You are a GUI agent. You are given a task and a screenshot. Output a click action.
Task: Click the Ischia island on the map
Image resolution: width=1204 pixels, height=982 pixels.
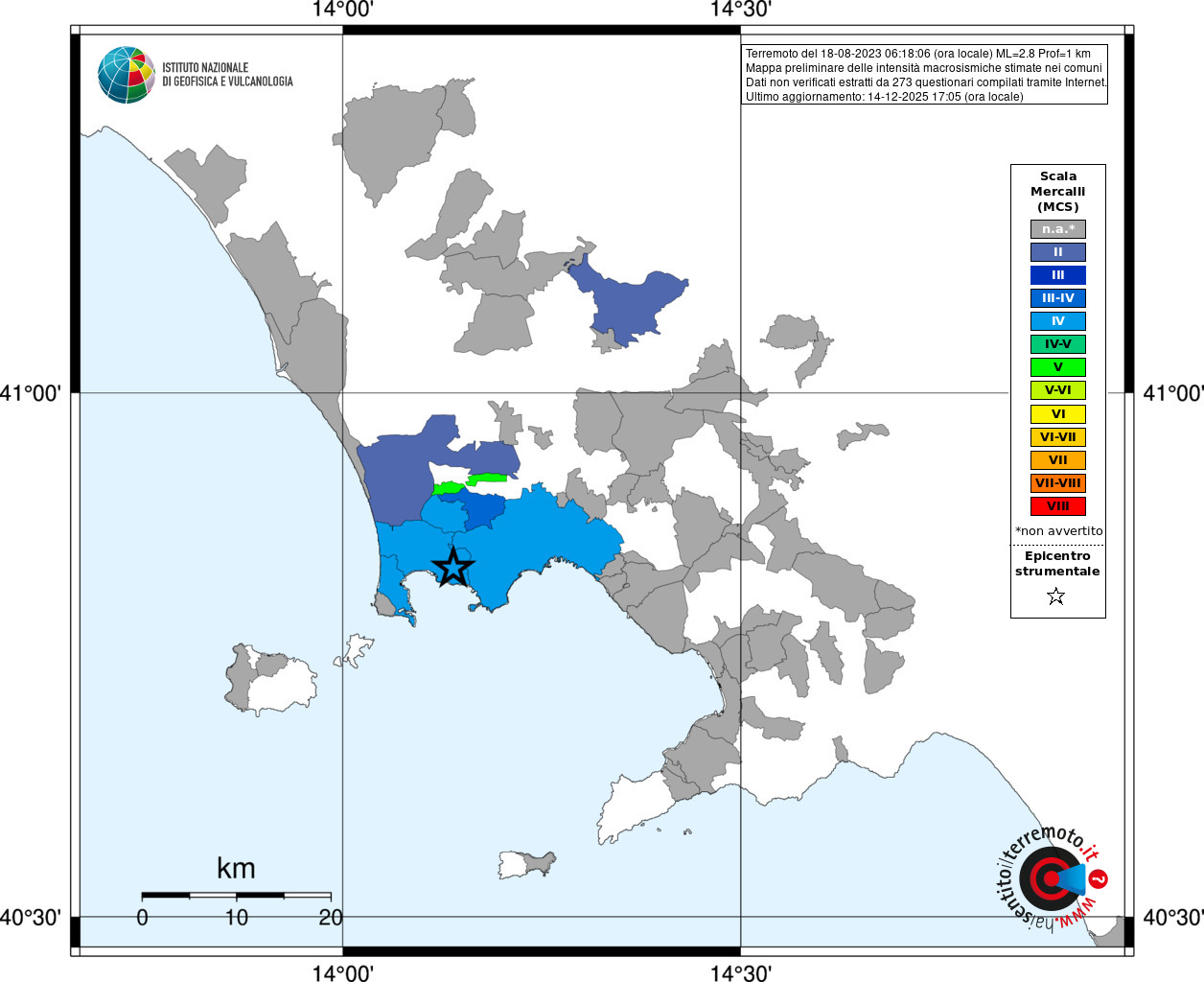[x=271, y=679]
